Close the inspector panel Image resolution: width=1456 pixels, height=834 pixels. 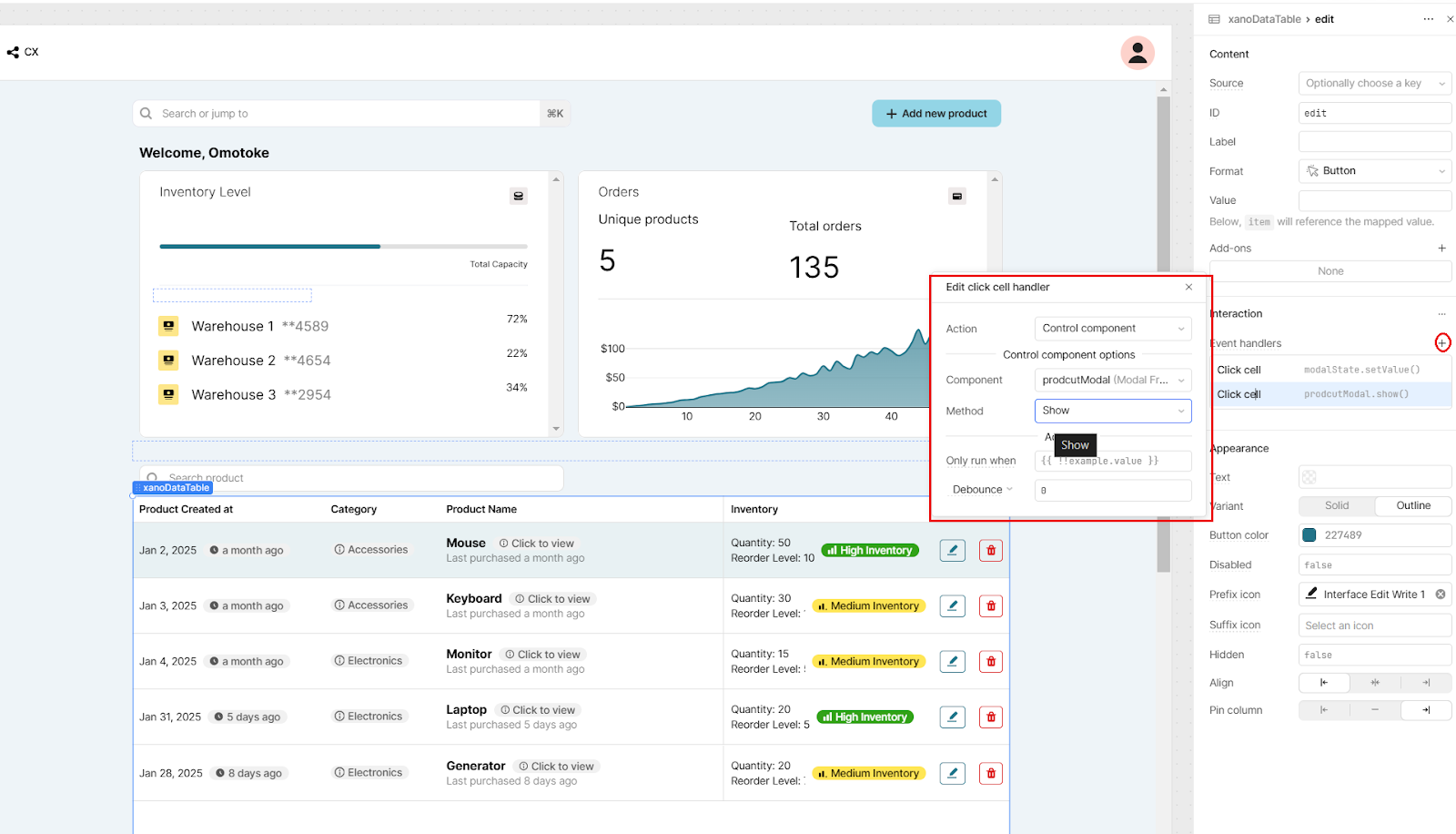pyautogui.click(x=1450, y=19)
